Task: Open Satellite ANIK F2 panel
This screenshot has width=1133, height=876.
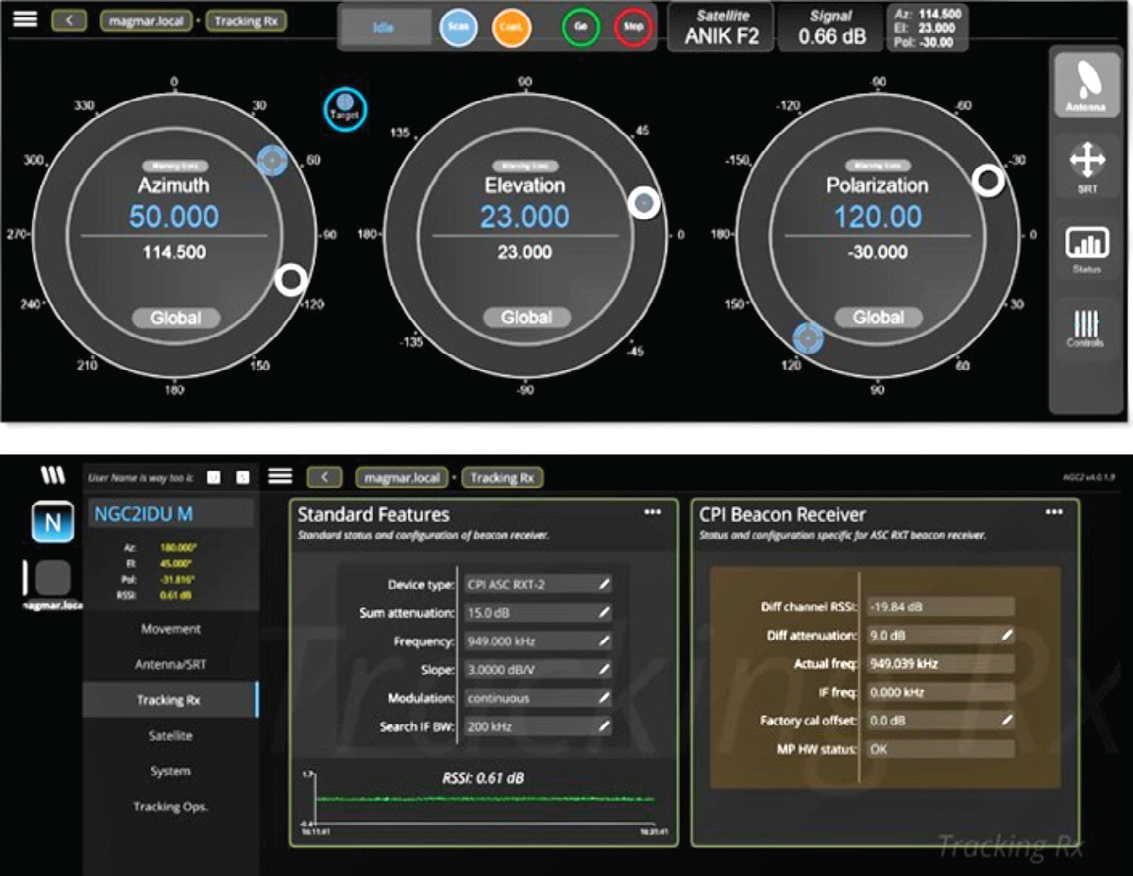Action: point(720,27)
